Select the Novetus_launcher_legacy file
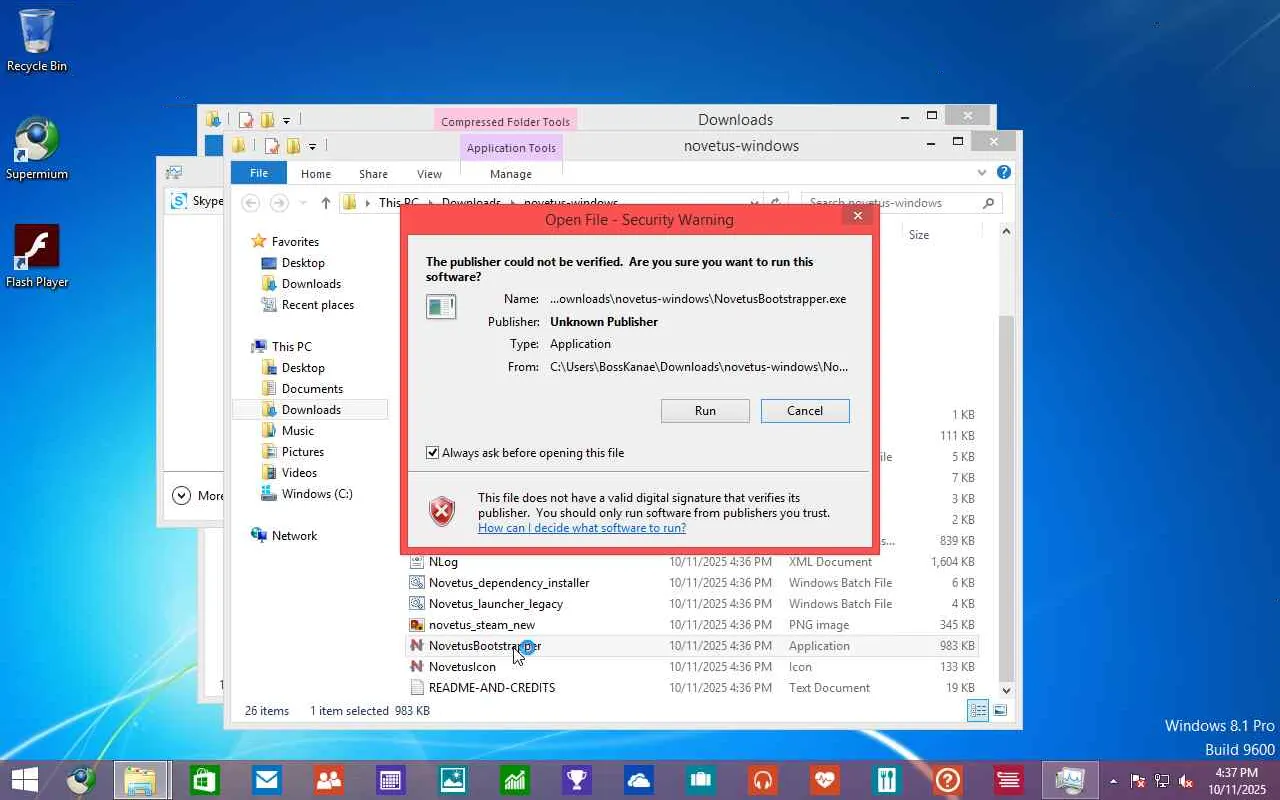Screen dimensions: 1280x800 [691, 604]
